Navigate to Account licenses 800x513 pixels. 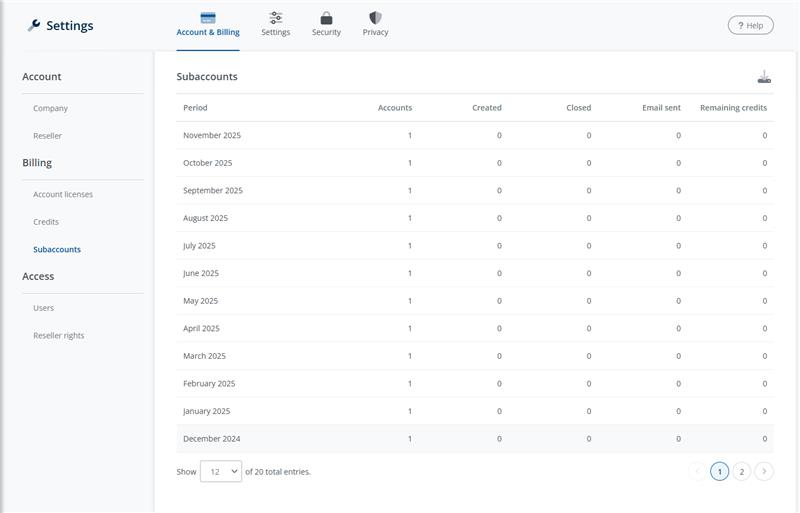pyautogui.click(x=63, y=195)
